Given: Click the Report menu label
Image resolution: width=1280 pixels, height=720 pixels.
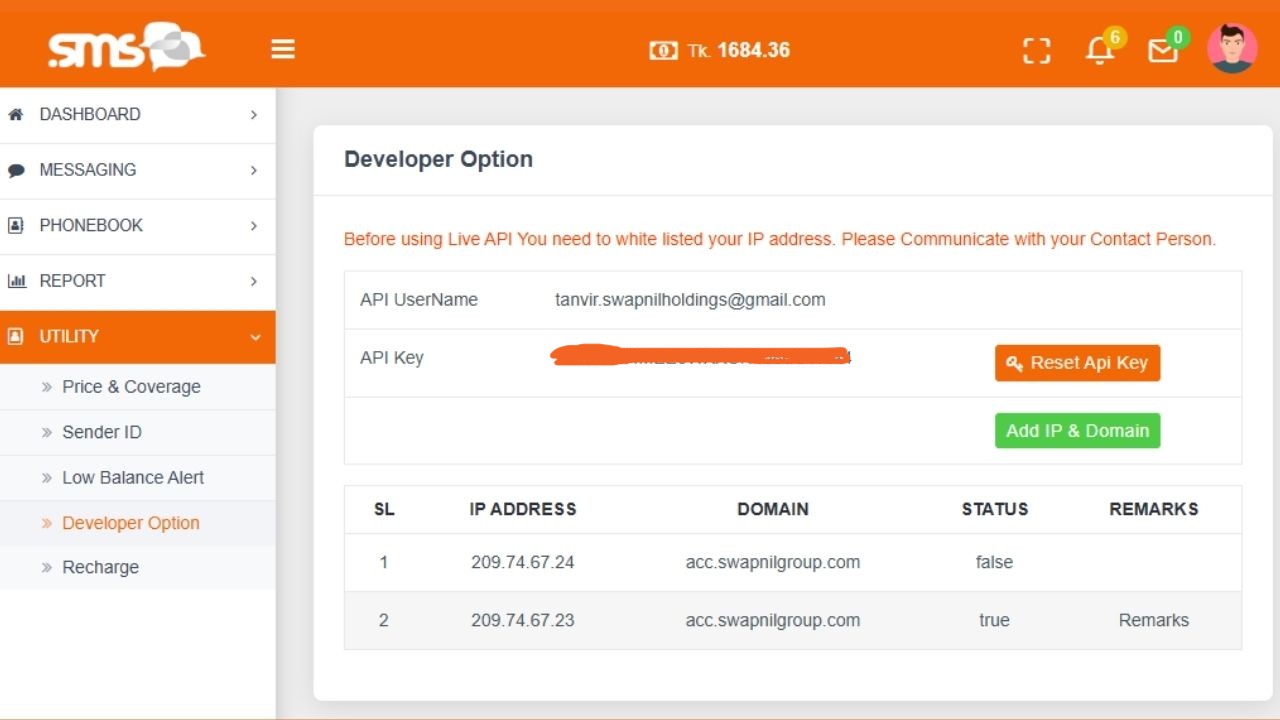Looking at the screenshot, I should (x=72, y=281).
